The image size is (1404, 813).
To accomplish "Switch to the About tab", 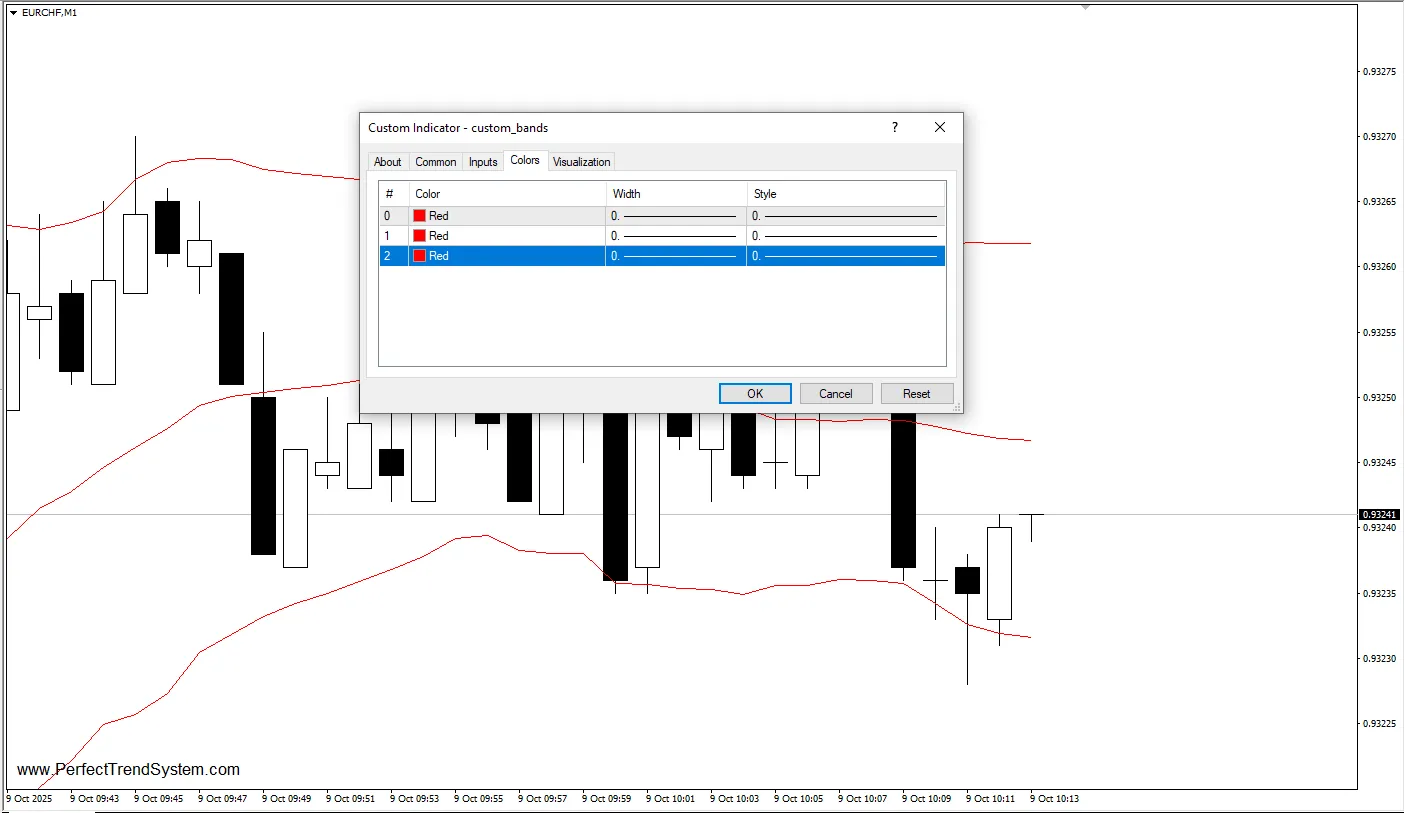I will click(x=388, y=162).
